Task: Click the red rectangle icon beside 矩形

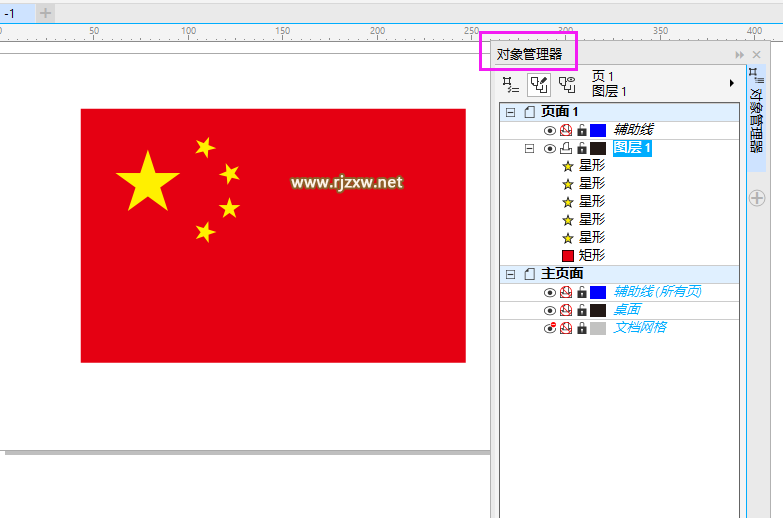Action: 568,256
